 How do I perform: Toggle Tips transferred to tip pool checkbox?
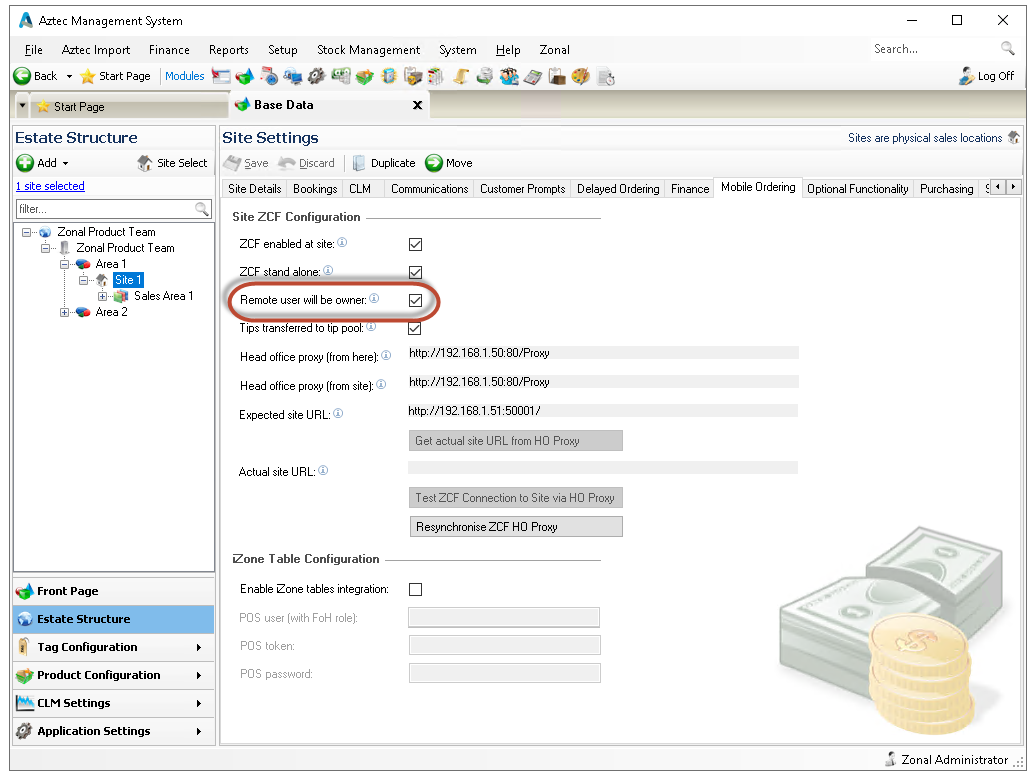pos(415,328)
